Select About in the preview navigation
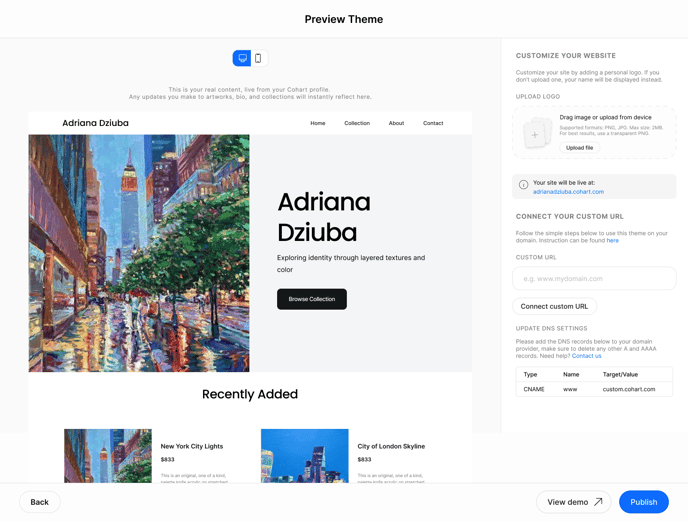Viewport: 688px width, 521px height. click(x=396, y=123)
